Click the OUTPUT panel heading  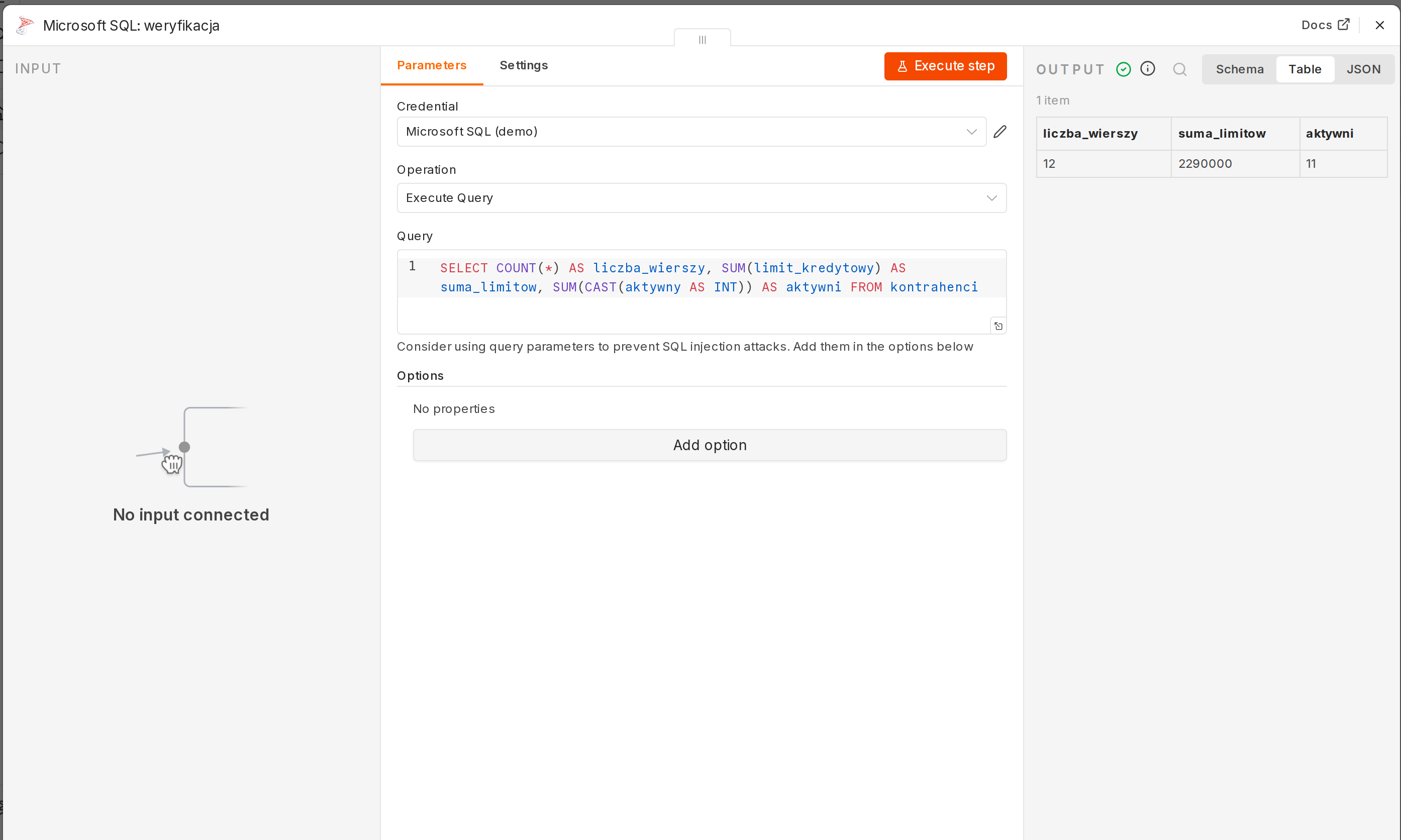point(1070,70)
